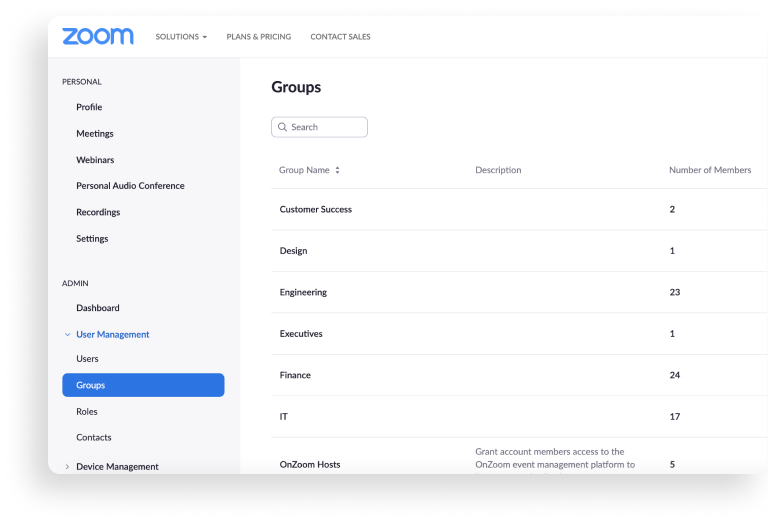Select Groups in sidebar
Screen dimensions: 768x522
[143, 385]
